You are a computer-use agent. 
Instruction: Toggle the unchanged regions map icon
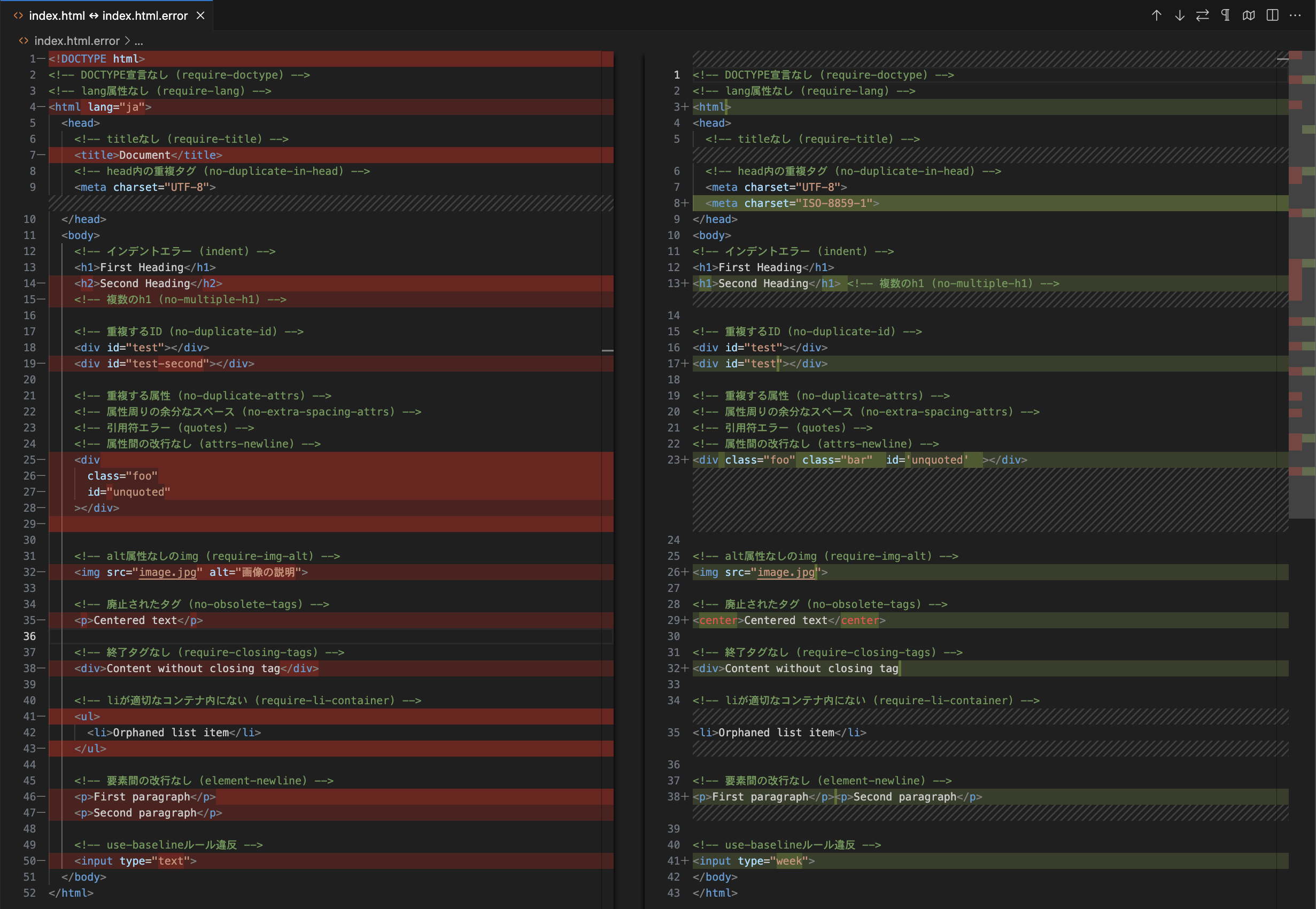click(x=1249, y=16)
